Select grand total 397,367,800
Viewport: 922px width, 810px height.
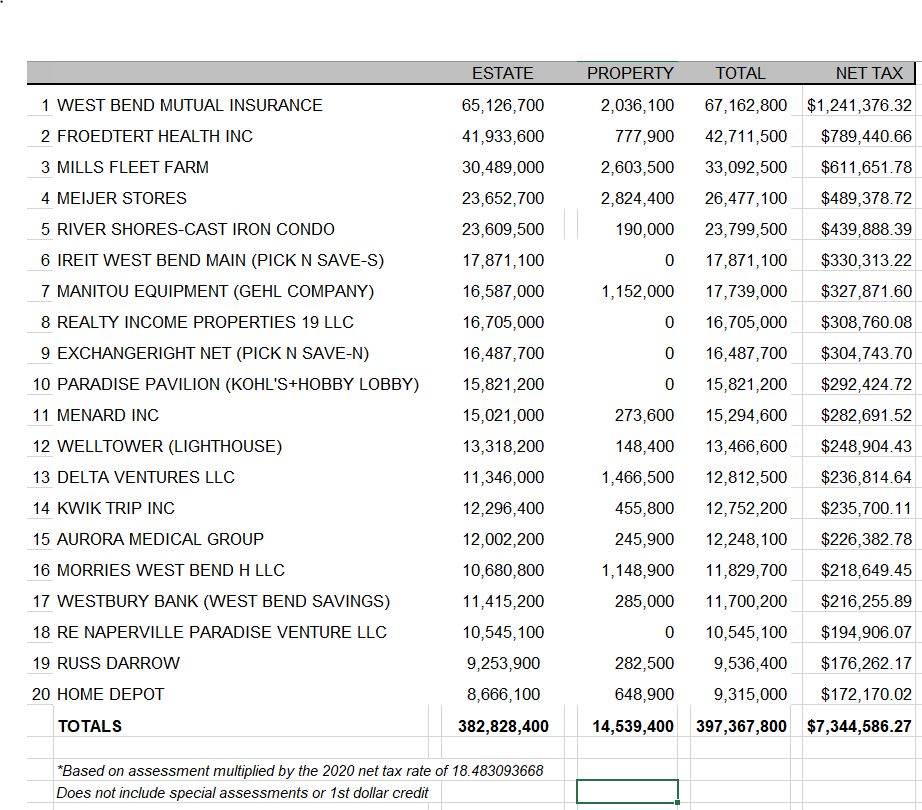[x=741, y=727]
